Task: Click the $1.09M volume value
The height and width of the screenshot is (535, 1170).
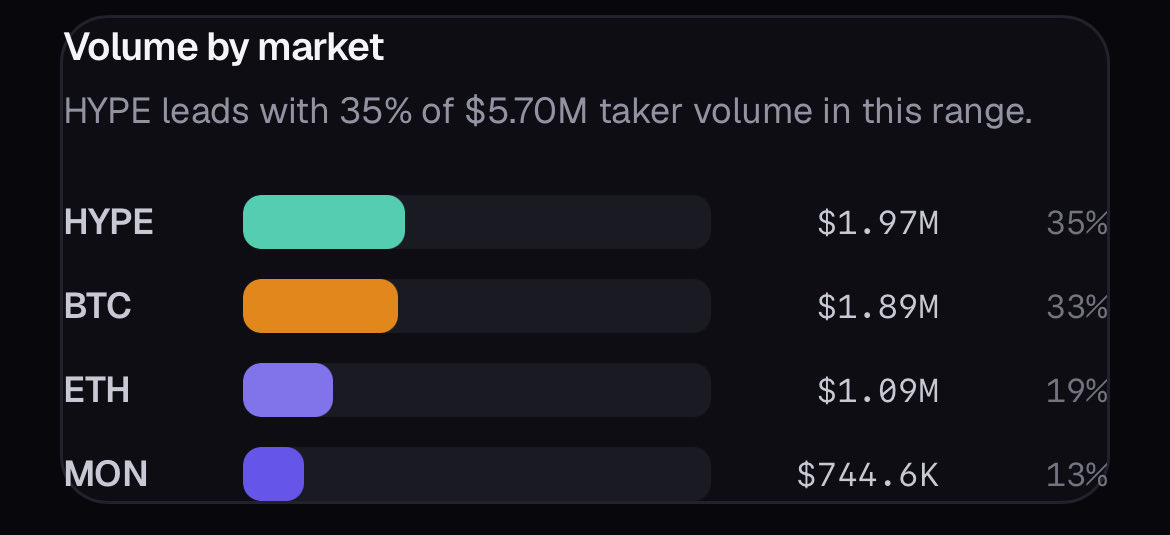Action: tap(878, 391)
